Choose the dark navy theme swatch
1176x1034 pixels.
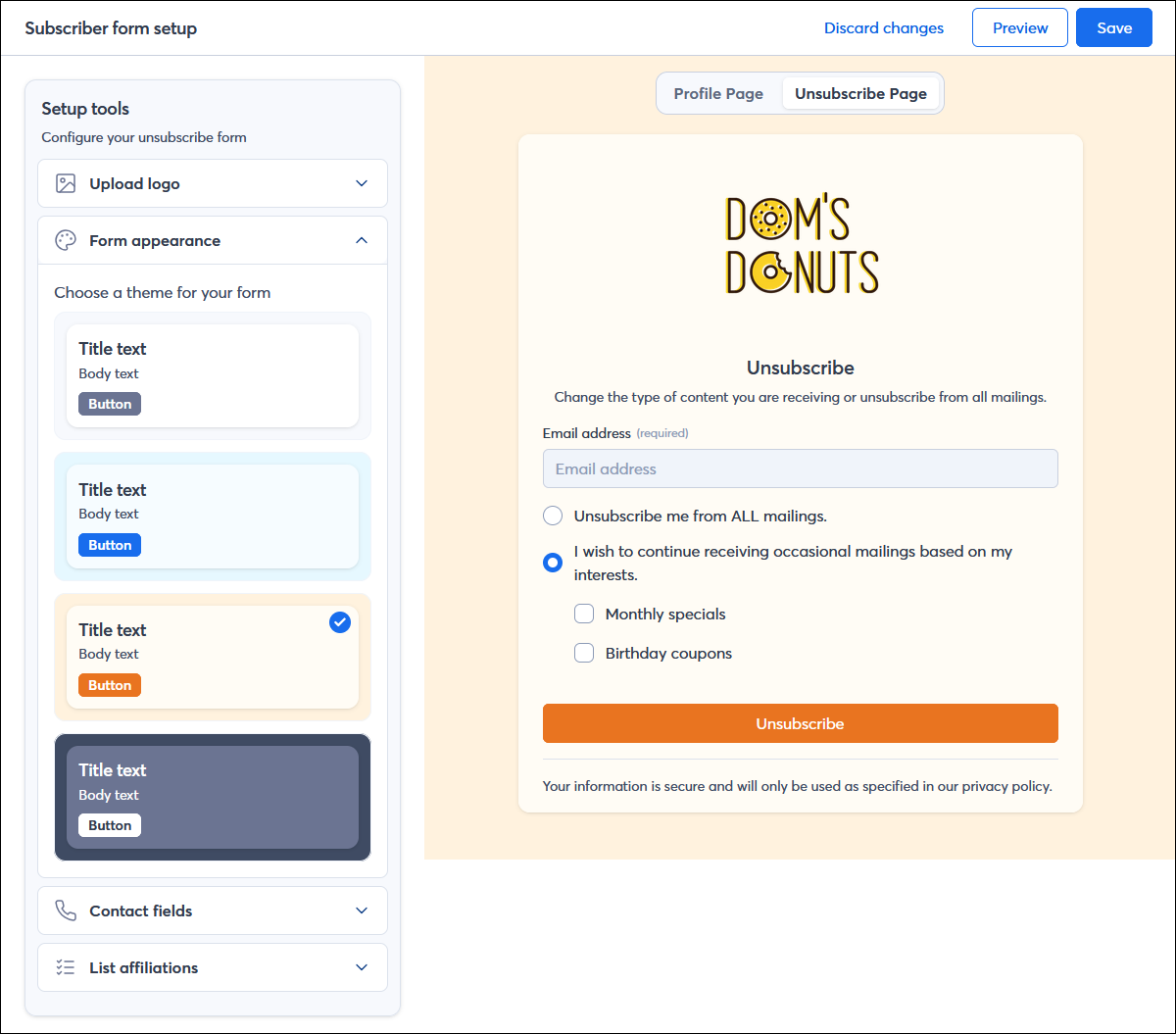pyautogui.click(x=213, y=797)
